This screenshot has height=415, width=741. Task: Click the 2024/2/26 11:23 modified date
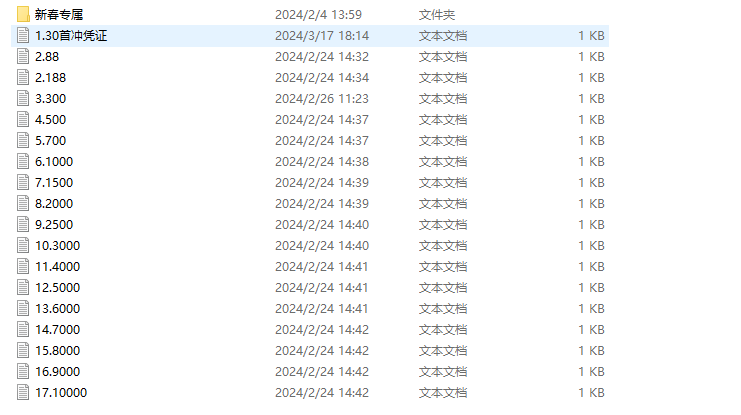[322, 98]
